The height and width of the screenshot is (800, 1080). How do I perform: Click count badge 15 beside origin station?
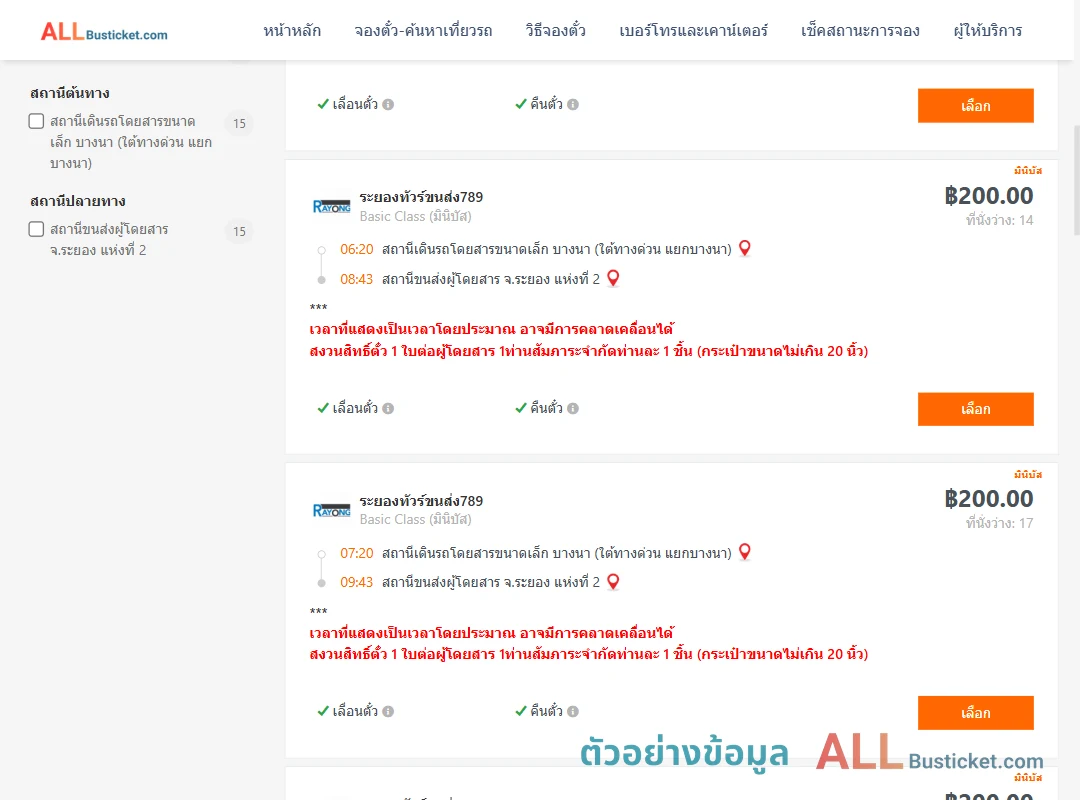click(x=239, y=123)
